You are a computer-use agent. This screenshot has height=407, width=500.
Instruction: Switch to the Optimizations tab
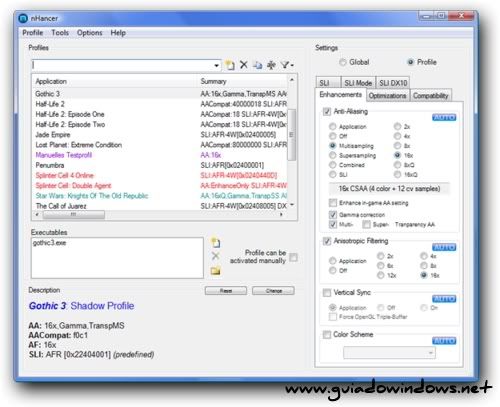(387, 96)
